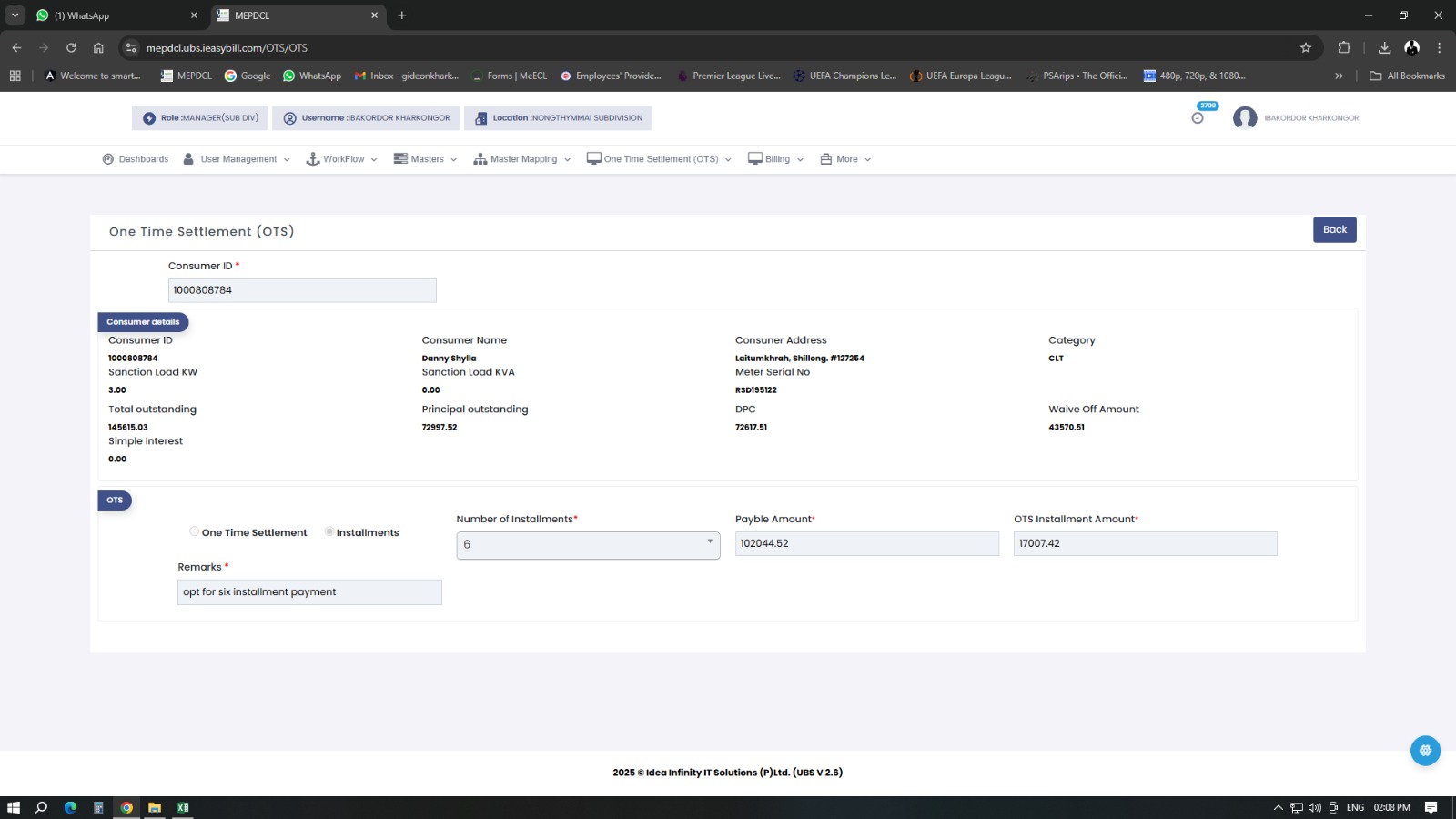Screen dimensions: 1456x819
Task: Click the blue settings gear floating button
Action: tap(1425, 751)
